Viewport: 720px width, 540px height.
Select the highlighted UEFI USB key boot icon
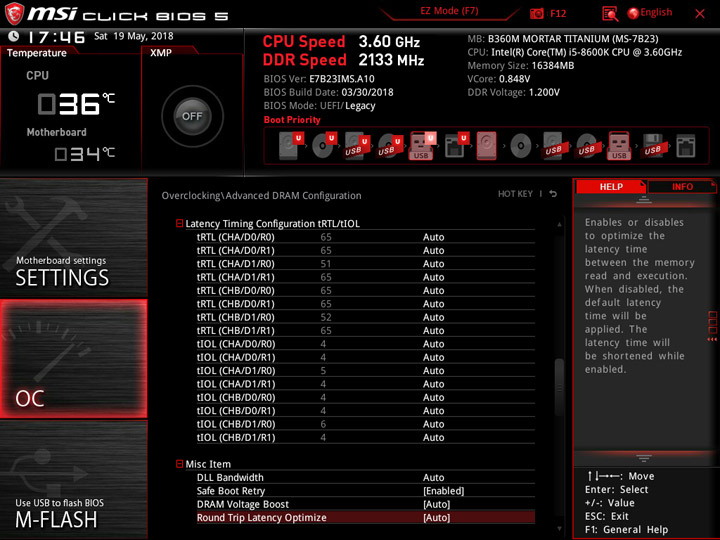pos(422,146)
